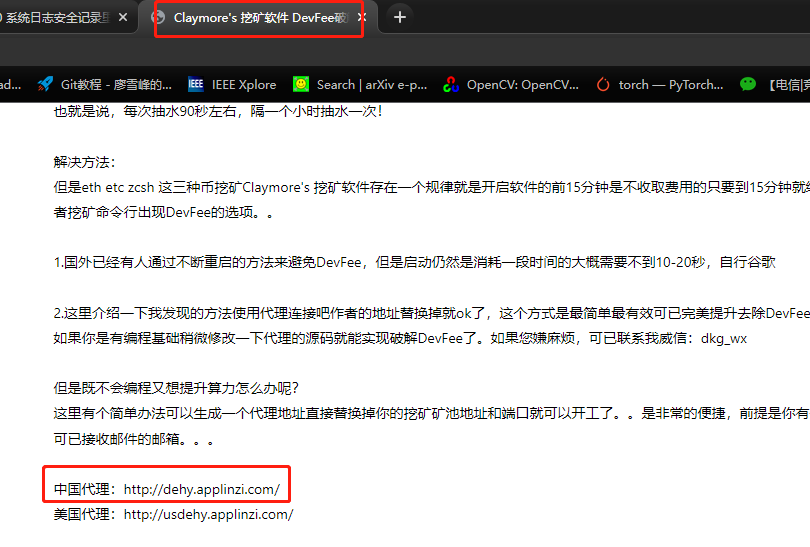This screenshot has height=547, width=810.
Task: Click the paragraph starting 2.这里介绍一下我发现的方法
Action: tap(431, 313)
